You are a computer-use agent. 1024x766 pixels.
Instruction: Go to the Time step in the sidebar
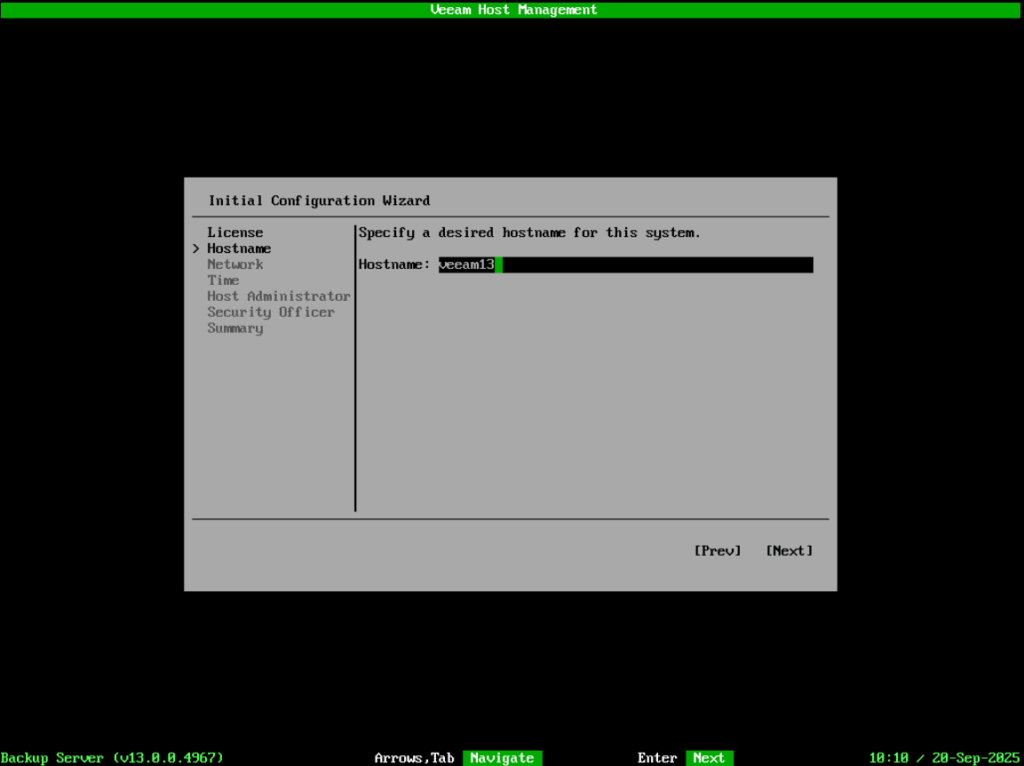click(x=223, y=281)
